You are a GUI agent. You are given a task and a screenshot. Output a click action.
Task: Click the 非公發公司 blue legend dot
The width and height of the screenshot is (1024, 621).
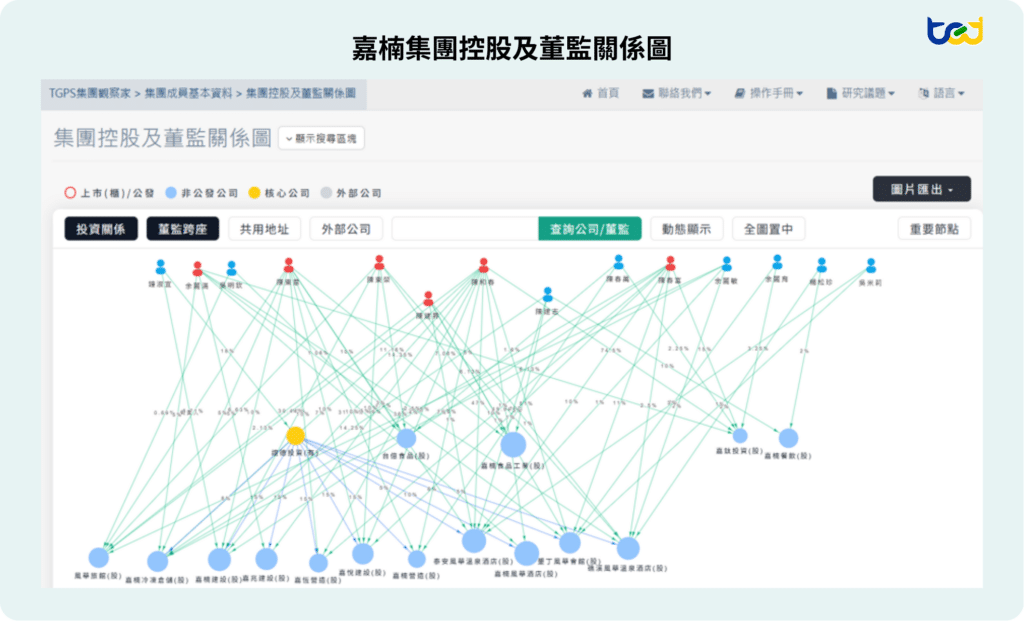point(171,193)
